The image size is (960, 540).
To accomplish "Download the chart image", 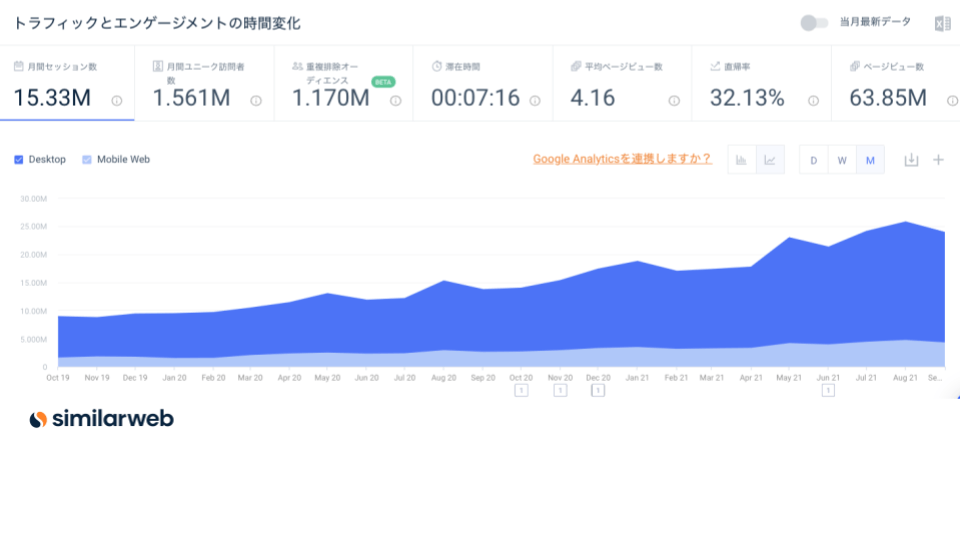I will coord(911,160).
